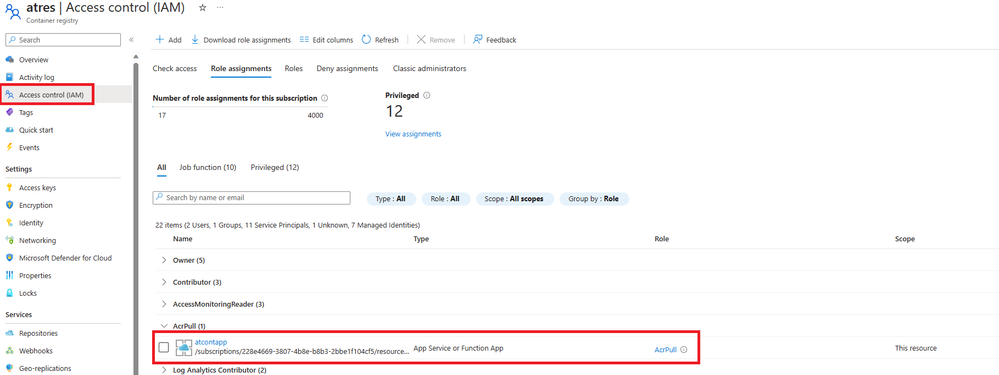999x375 pixels.
Task: Open the atcontapp link
Action: pos(211,343)
